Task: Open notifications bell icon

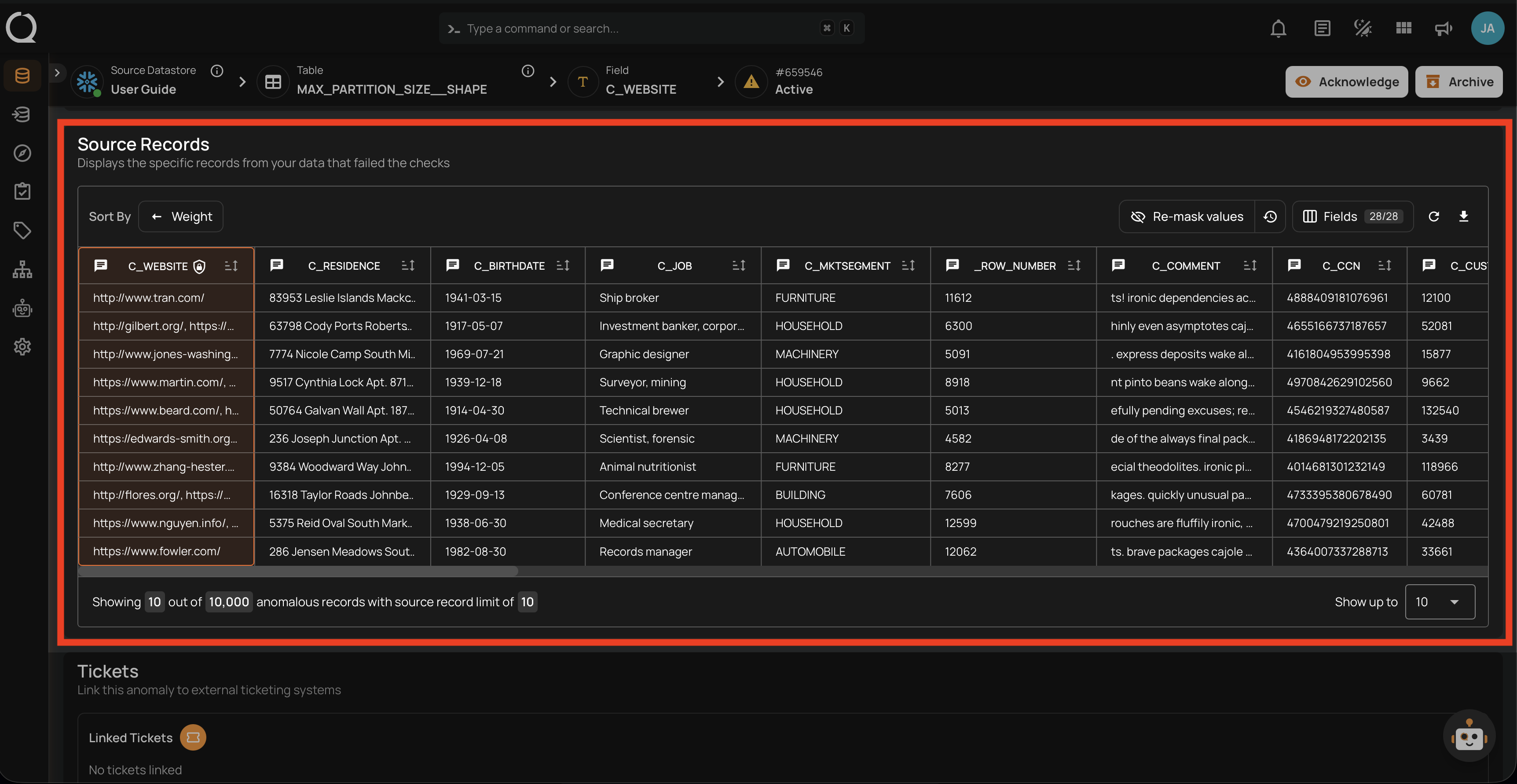Action: point(1278,28)
